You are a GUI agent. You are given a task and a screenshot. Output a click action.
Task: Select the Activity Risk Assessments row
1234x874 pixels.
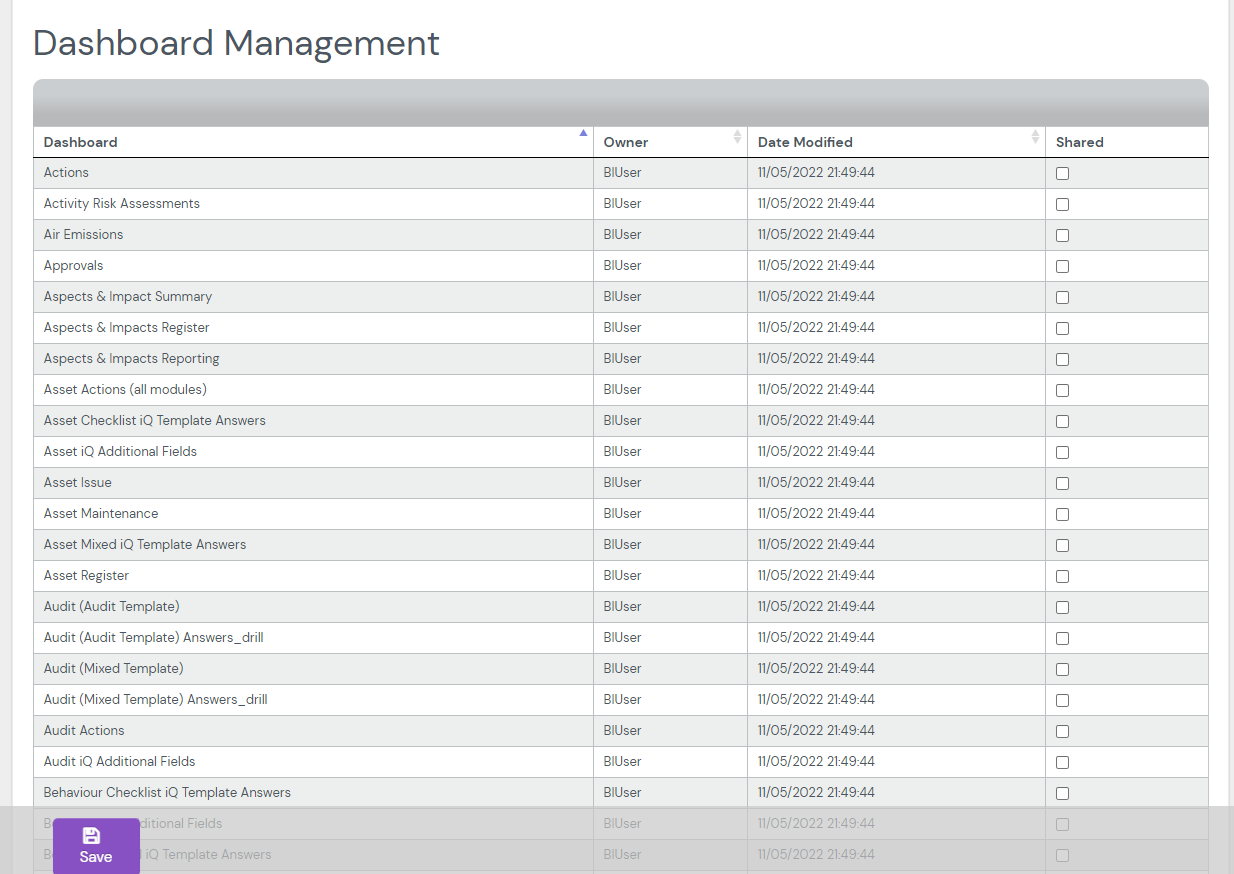click(122, 203)
